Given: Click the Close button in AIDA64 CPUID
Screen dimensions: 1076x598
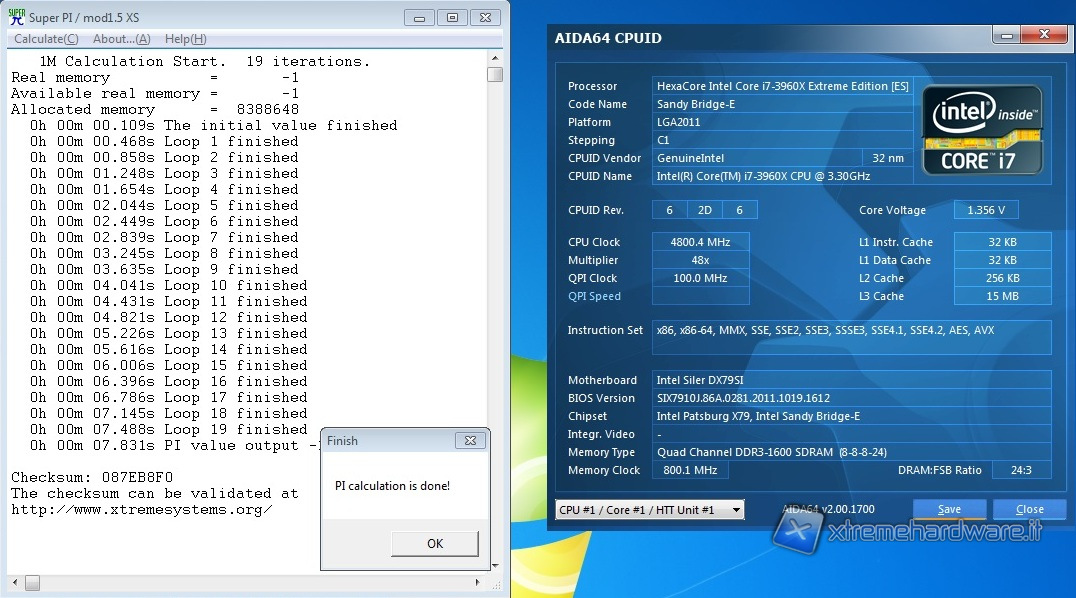Looking at the screenshot, I should tap(1029, 509).
